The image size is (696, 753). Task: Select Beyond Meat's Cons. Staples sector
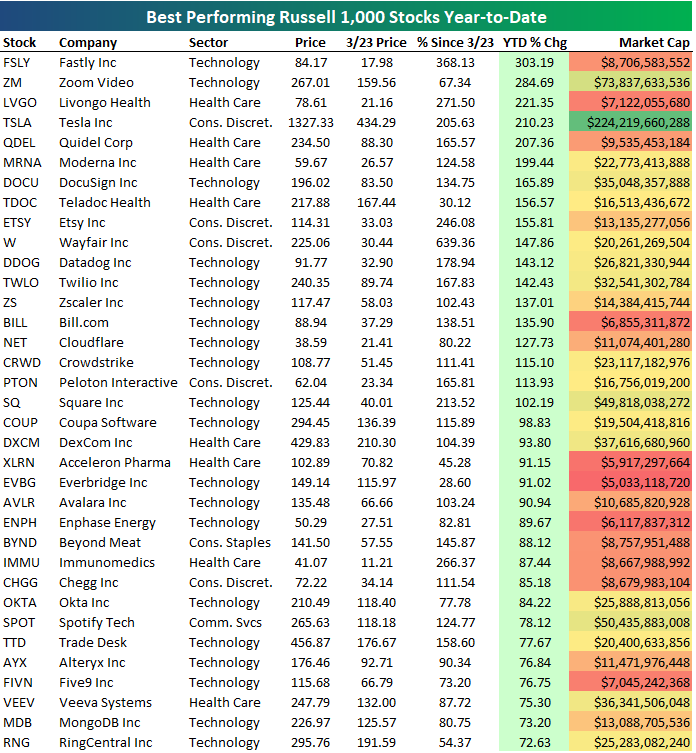[230, 543]
